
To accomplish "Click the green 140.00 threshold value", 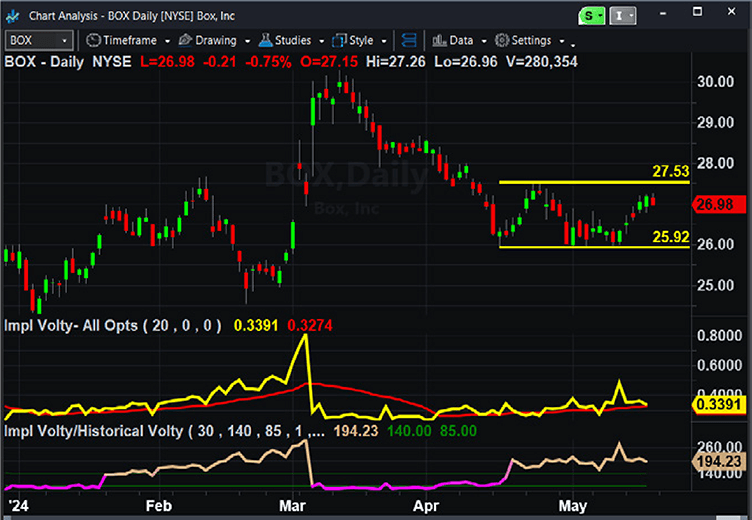I will point(409,431).
